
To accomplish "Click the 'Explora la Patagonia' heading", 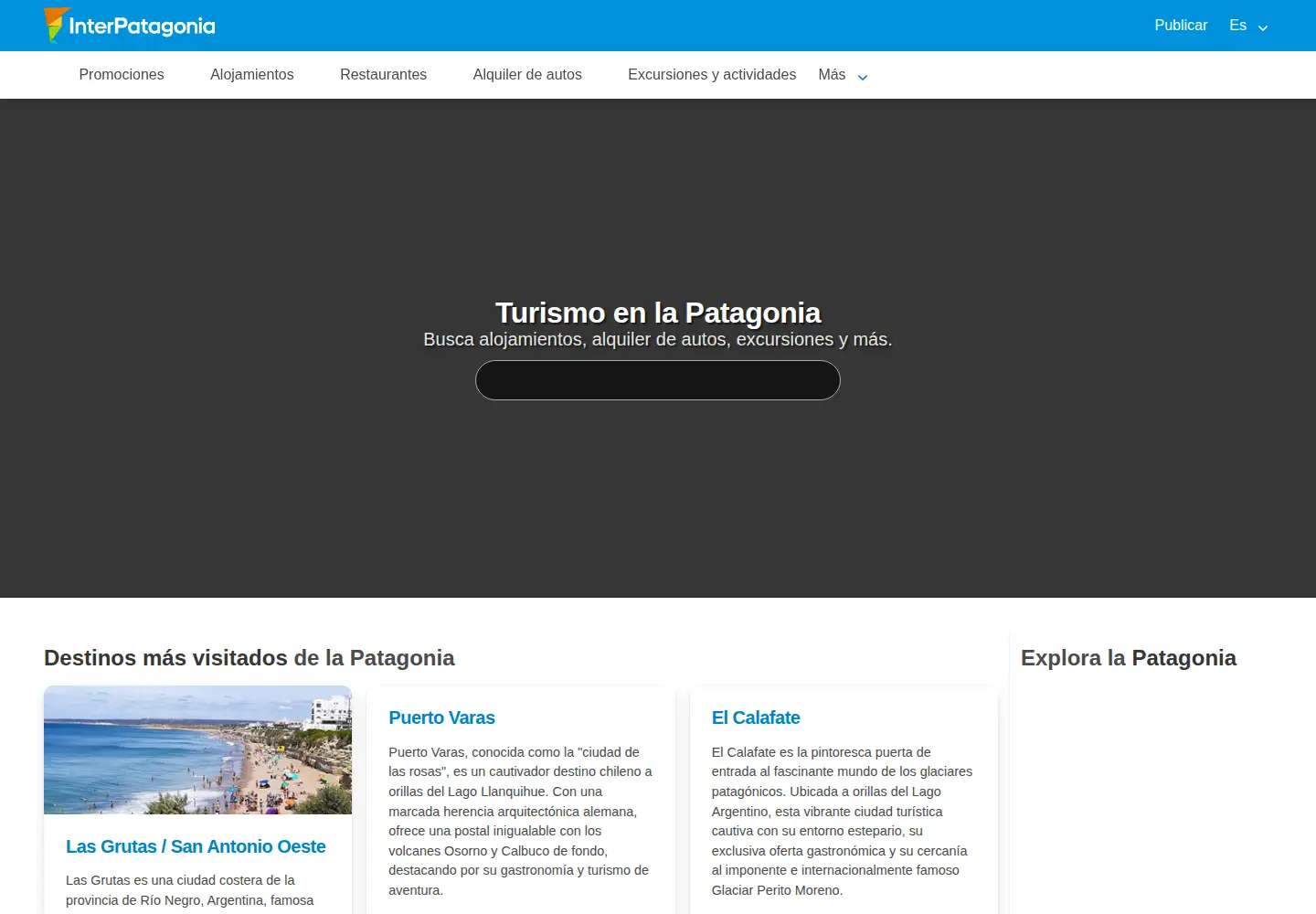I will tap(1129, 658).
